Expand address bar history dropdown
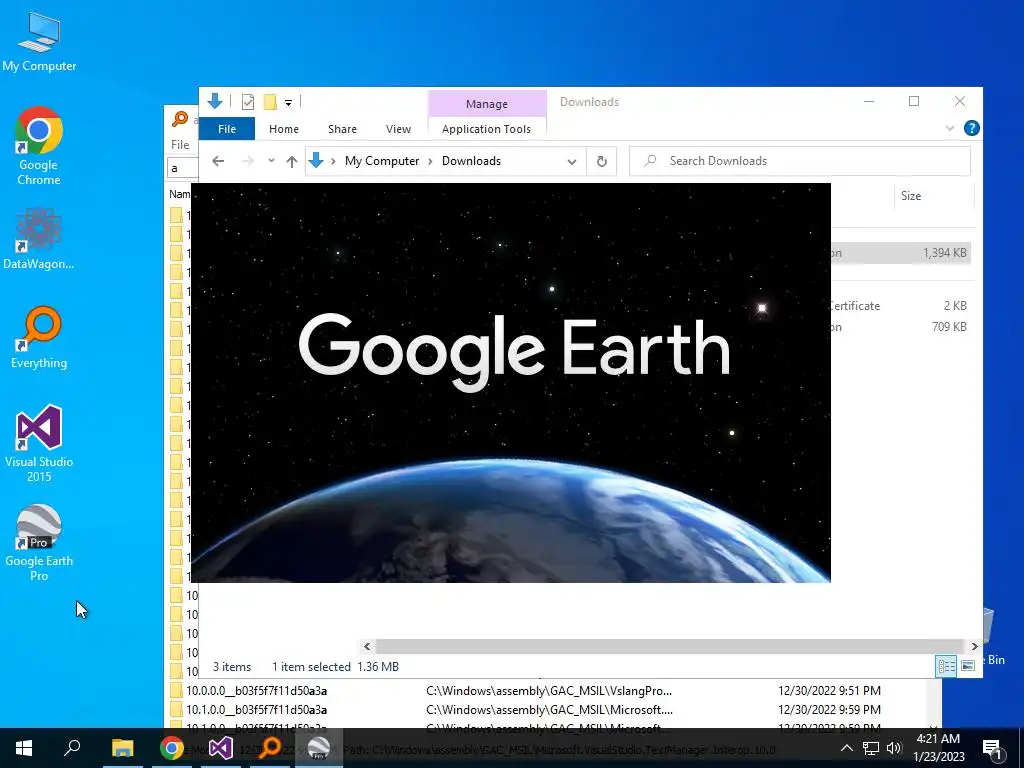The height and width of the screenshot is (768, 1024). click(571, 161)
